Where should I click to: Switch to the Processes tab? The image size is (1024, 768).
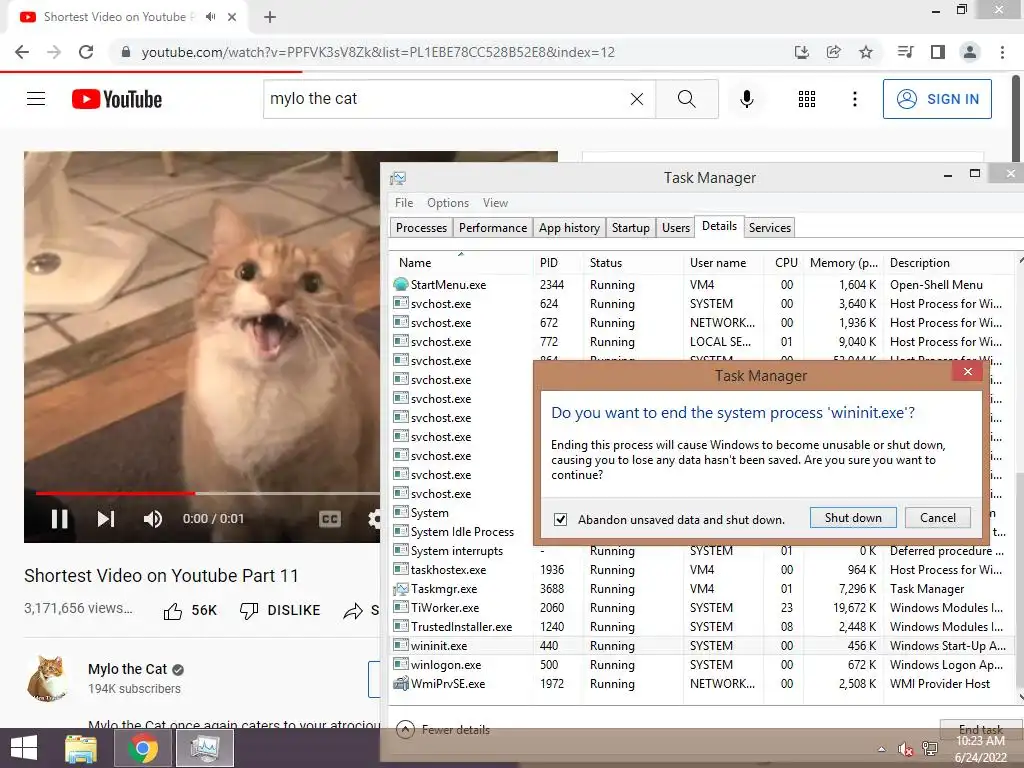tap(421, 228)
